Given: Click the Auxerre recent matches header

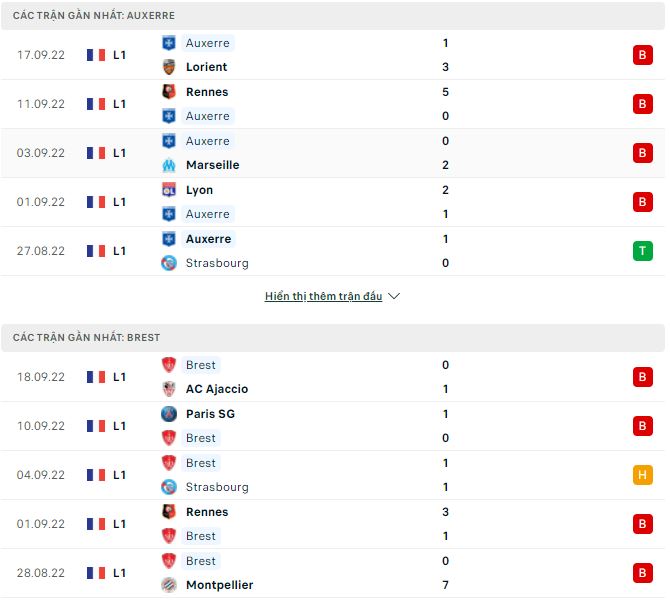Looking at the screenshot, I should click(94, 16).
